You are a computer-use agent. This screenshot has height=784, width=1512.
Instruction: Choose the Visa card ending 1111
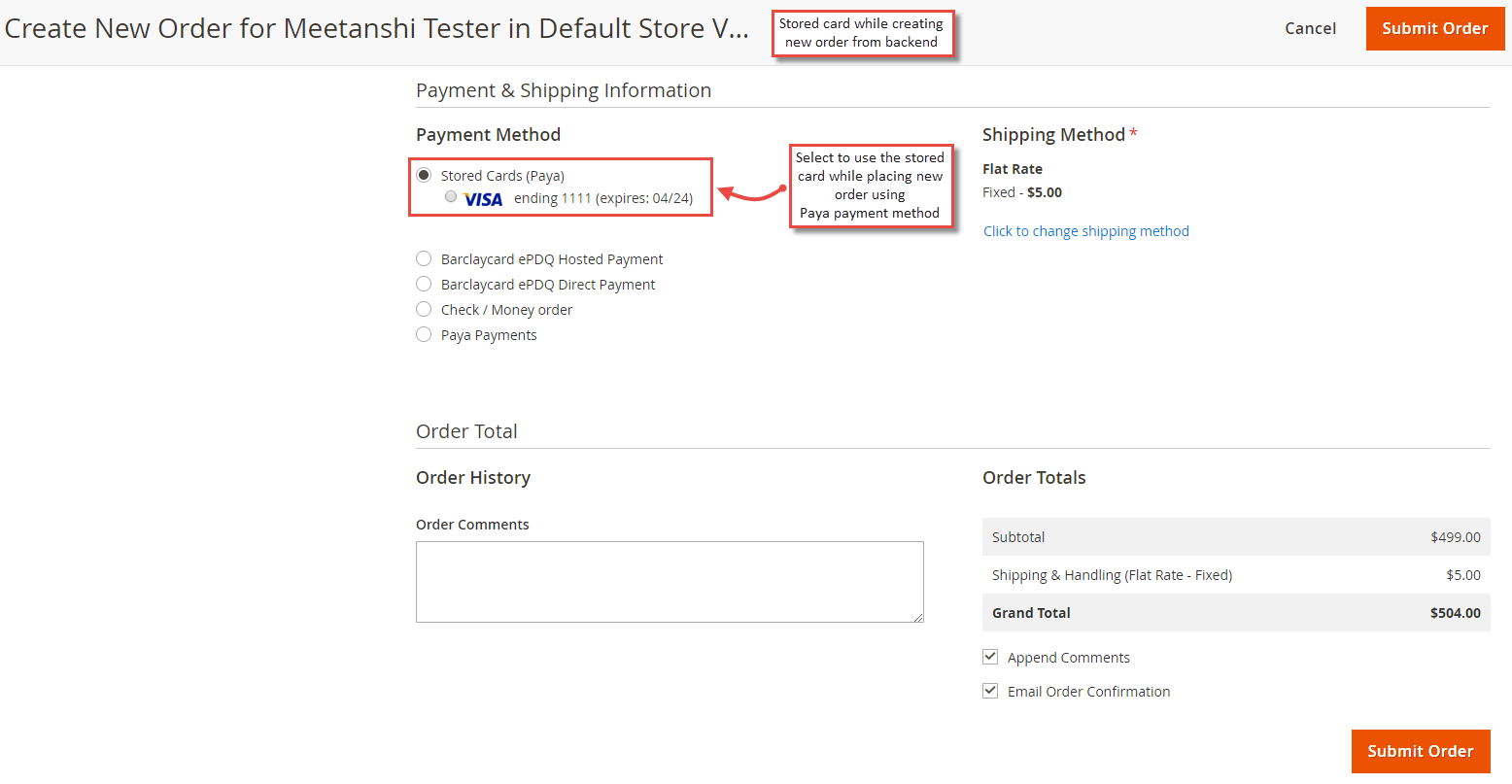click(x=451, y=196)
